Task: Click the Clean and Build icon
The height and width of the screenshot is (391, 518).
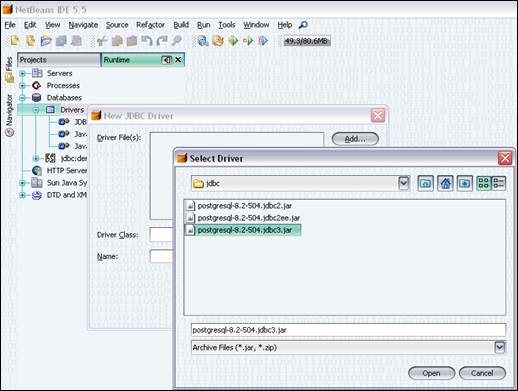Action: (218, 41)
